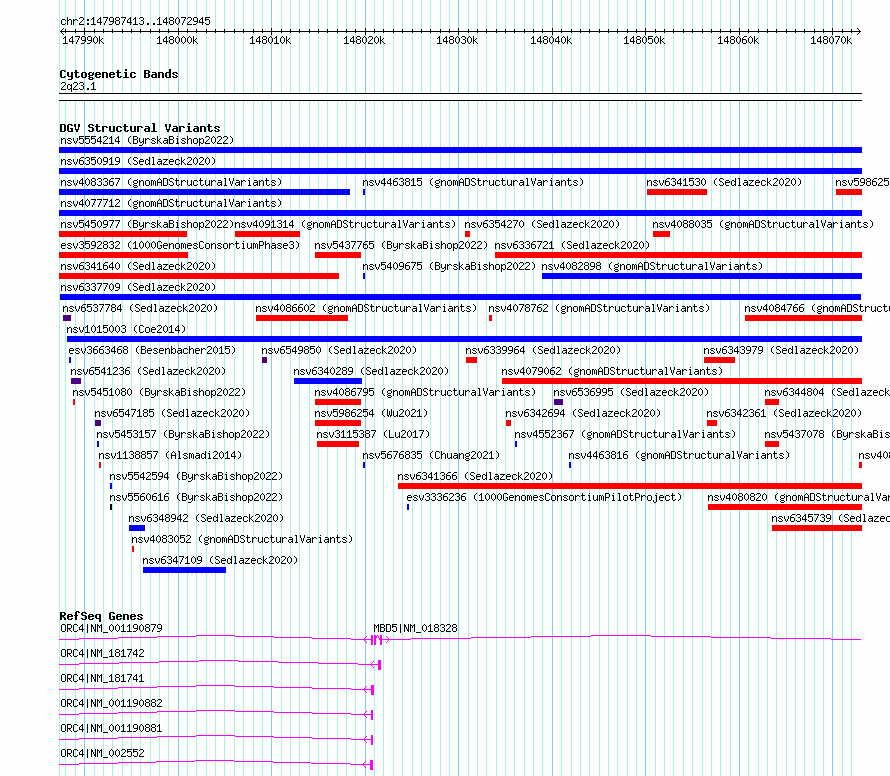Click the nsv5409675 (ByrskaBishop2022) label
This screenshot has width=890, height=776.
click(x=449, y=266)
